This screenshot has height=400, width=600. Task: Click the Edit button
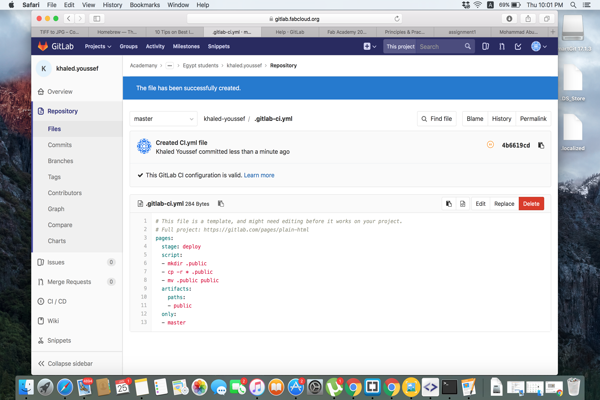click(x=481, y=204)
